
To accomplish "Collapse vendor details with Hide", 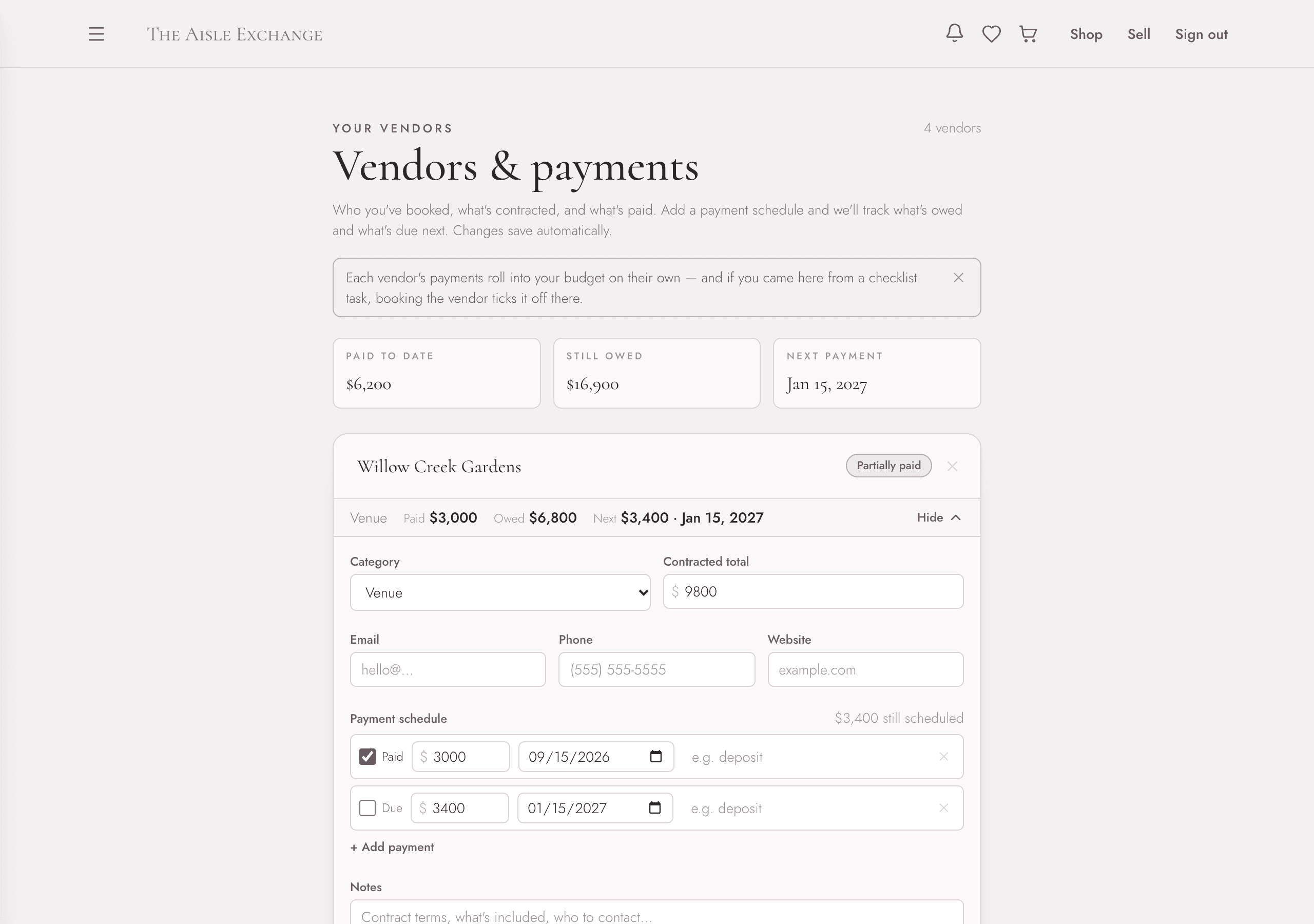I will (x=939, y=517).
